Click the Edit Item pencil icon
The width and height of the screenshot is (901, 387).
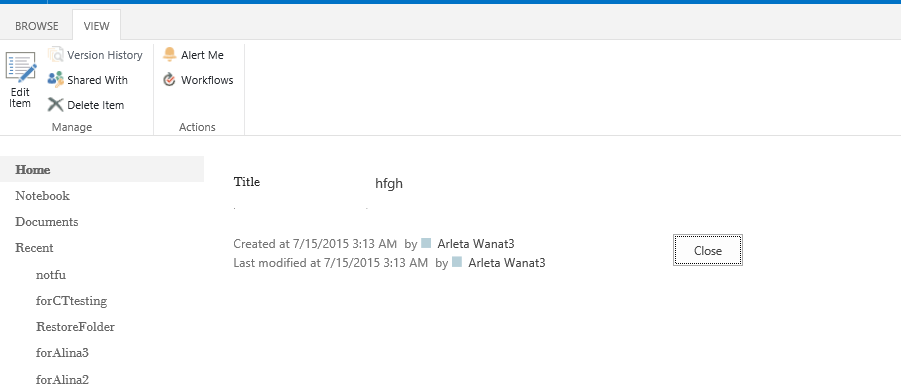tap(21, 67)
